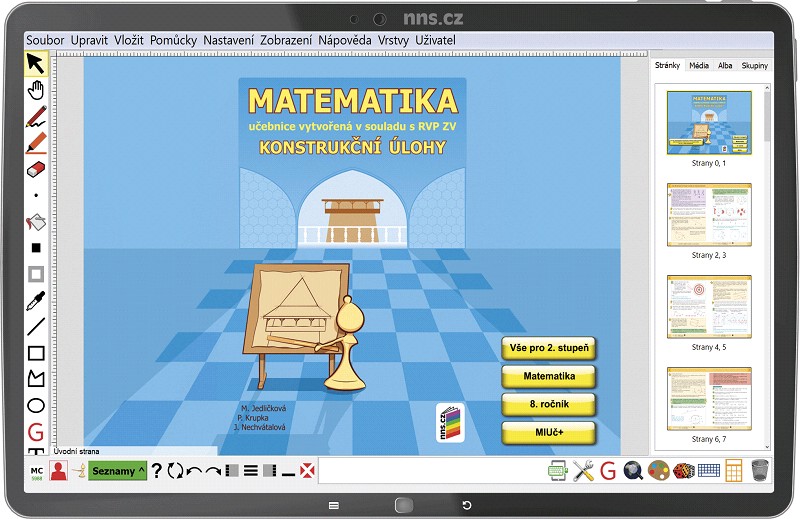The height and width of the screenshot is (519, 800).
Task: Click the MC logo icon
Action: click(37, 473)
